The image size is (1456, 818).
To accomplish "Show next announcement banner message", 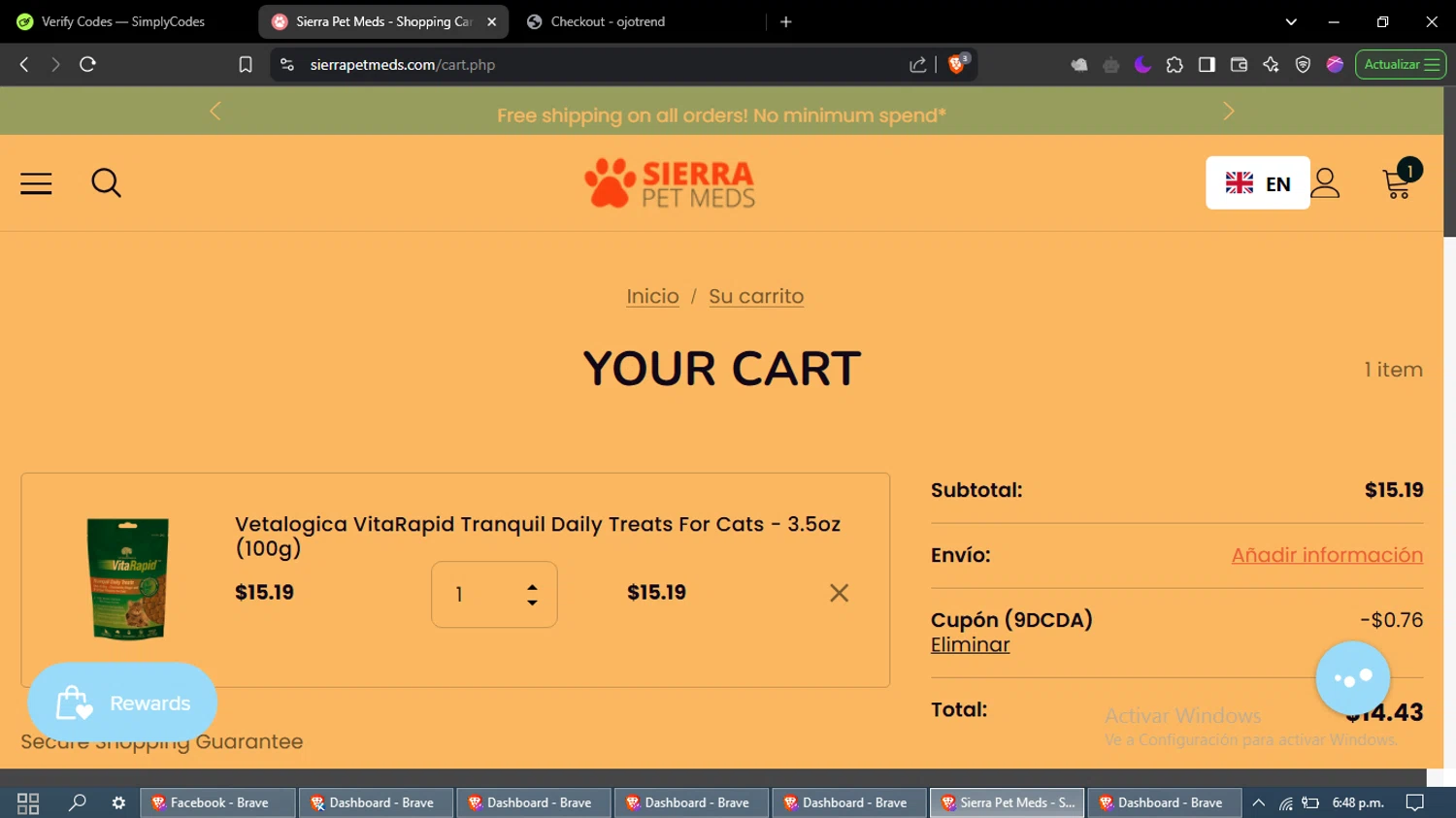I will click(x=1229, y=112).
